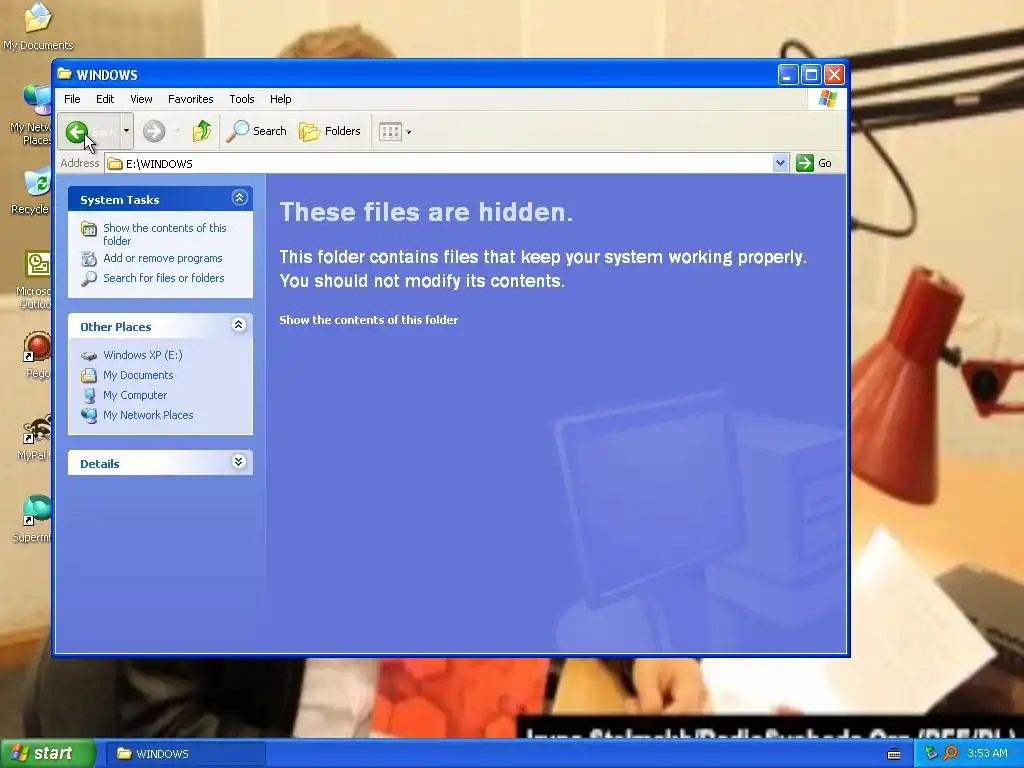
Task: Click the My Network Places desktop icon
Action: pyautogui.click(x=33, y=115)
